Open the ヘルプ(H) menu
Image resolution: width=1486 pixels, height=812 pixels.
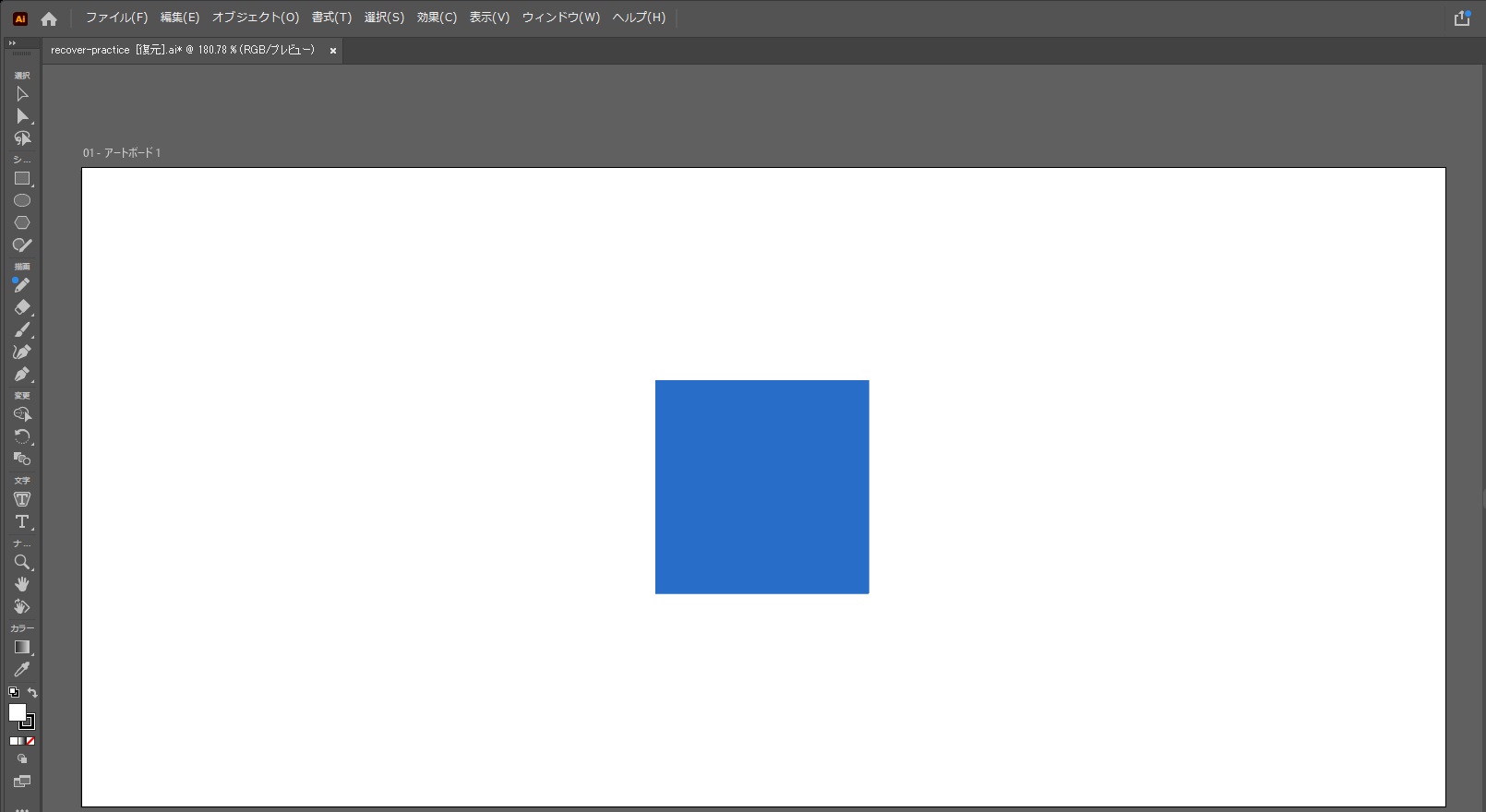[x=639, y=18]
